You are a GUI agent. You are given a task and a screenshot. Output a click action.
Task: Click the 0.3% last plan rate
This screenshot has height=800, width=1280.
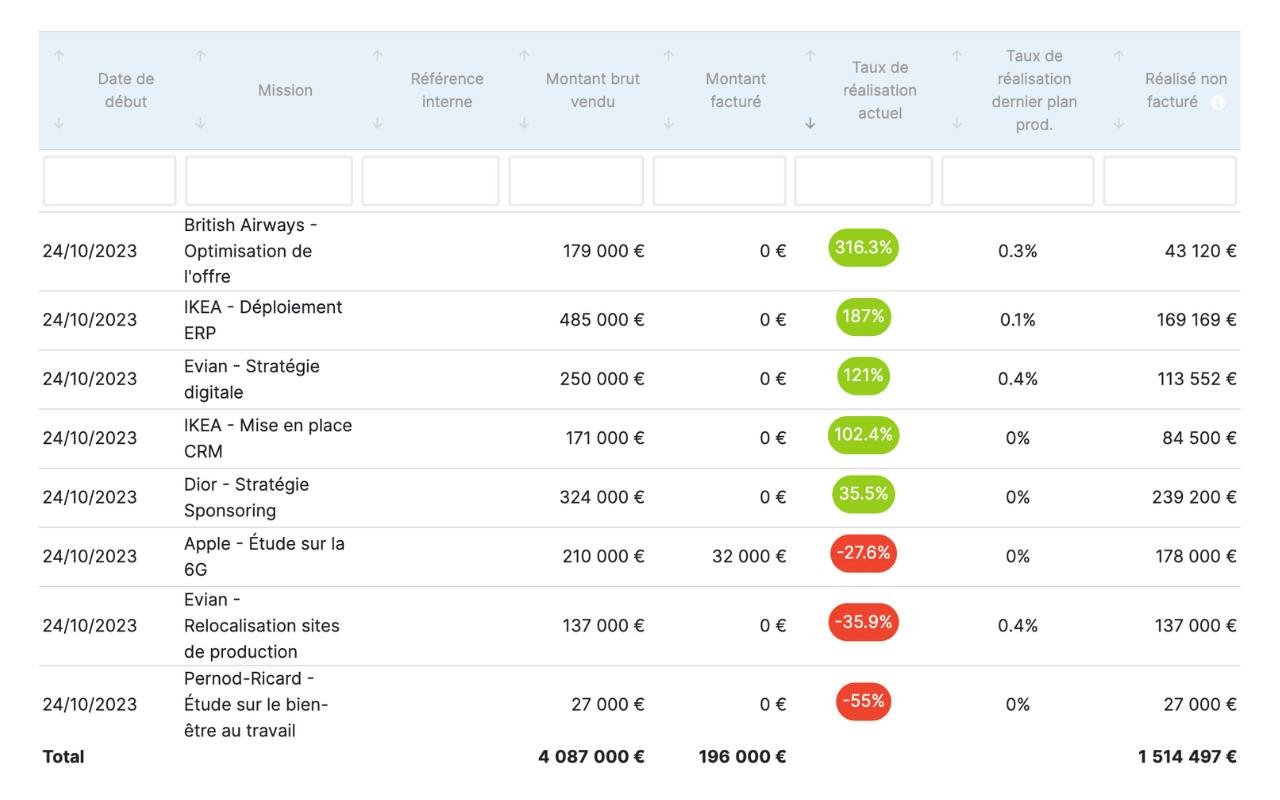(1018, 251)
